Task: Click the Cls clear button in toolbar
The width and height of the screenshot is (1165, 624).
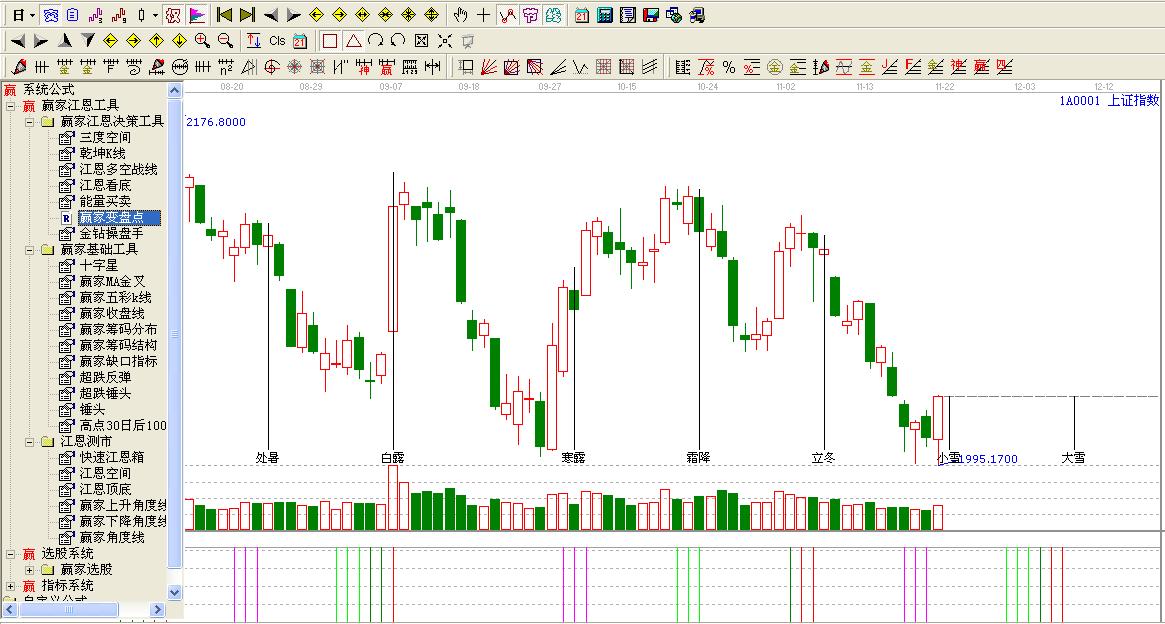Action: click(x=277, y=41)
